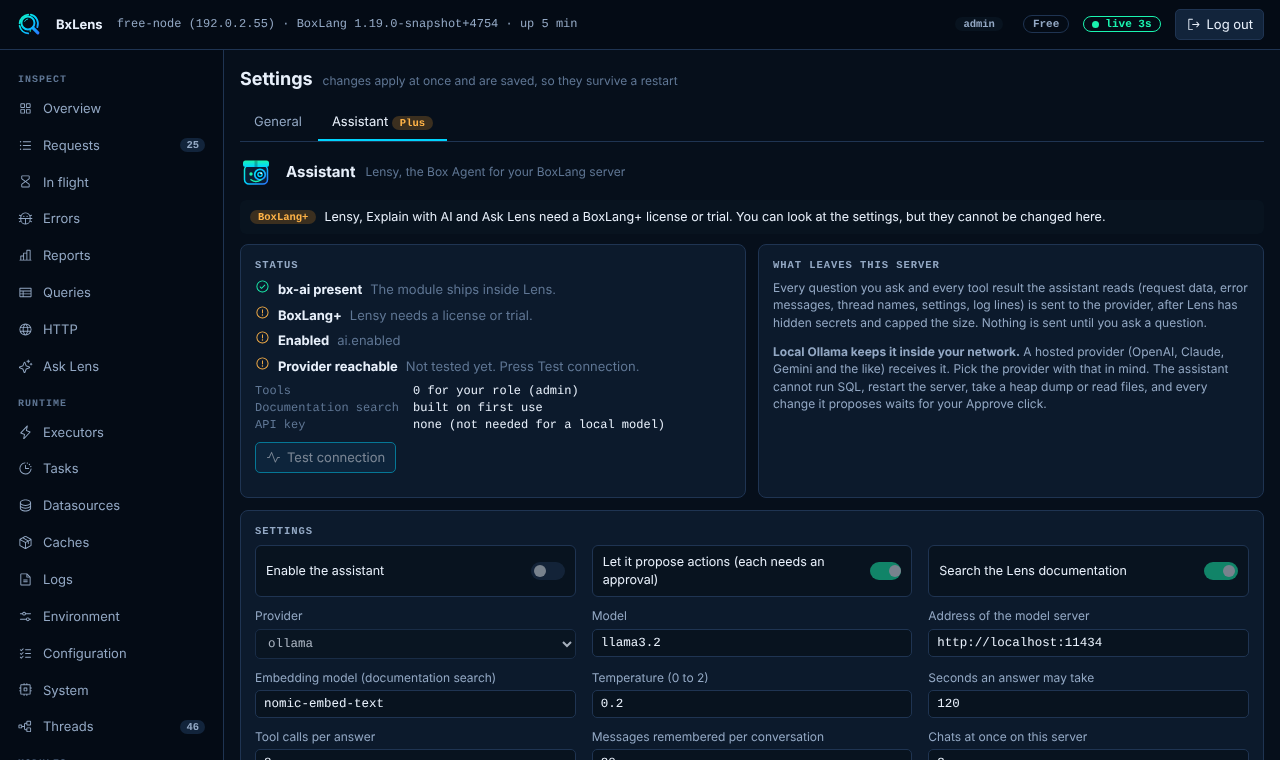1280x760 pixels.
Task: Click the Lensy assistant robot icon
Action: coord(256,172)
